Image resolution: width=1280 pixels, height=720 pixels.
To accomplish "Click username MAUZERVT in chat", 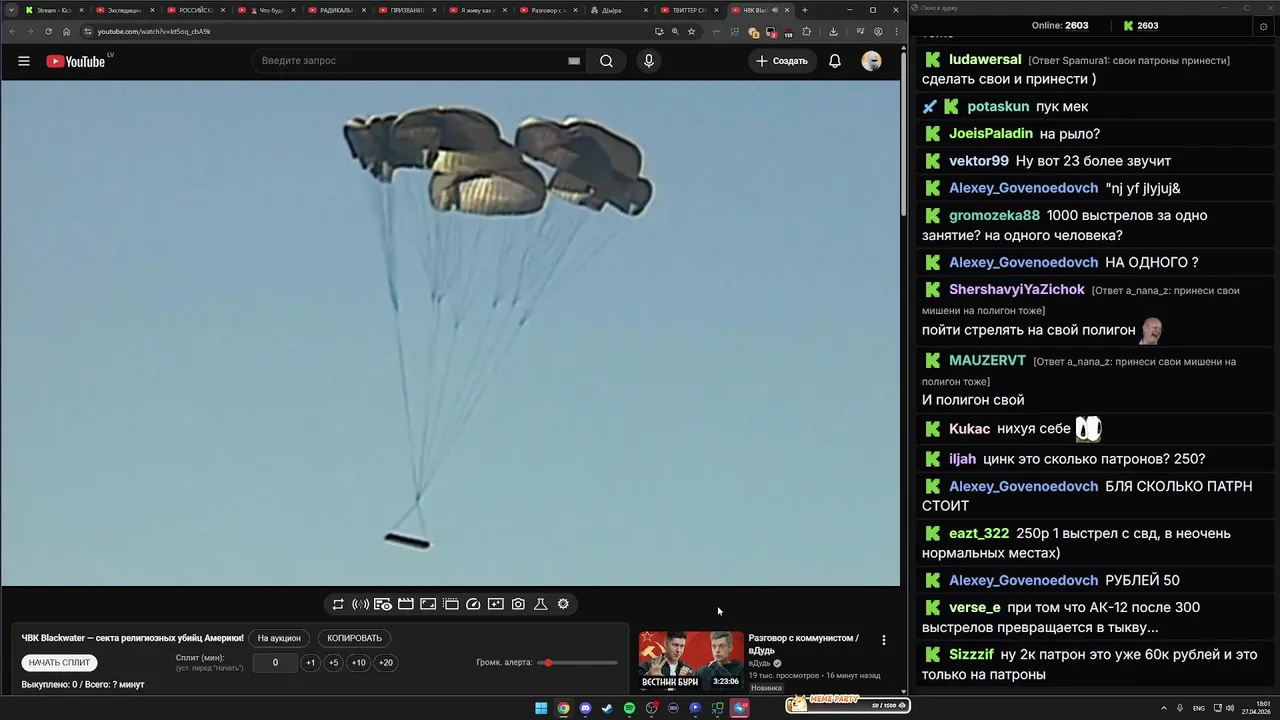I will point(987,360).
